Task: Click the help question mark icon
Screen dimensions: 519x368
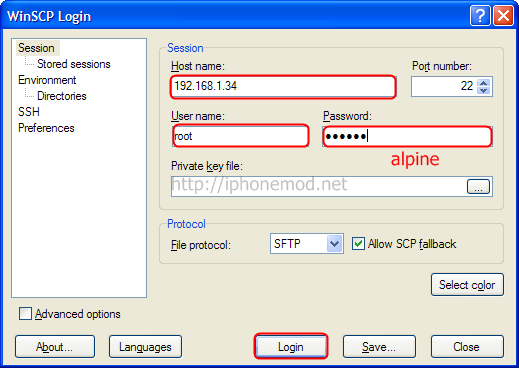Action: pyautogui.click(x=480, y=15)
